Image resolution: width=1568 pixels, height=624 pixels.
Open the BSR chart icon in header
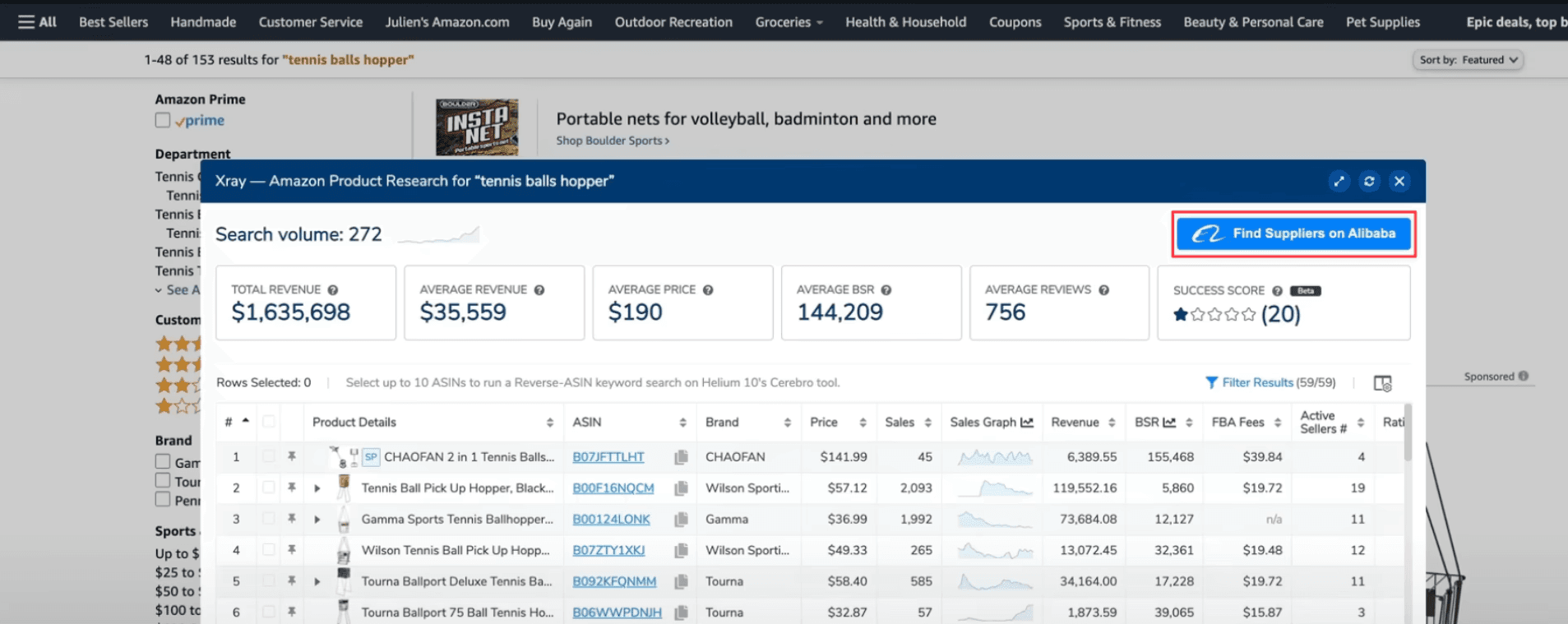click(x=1169, y=422)
